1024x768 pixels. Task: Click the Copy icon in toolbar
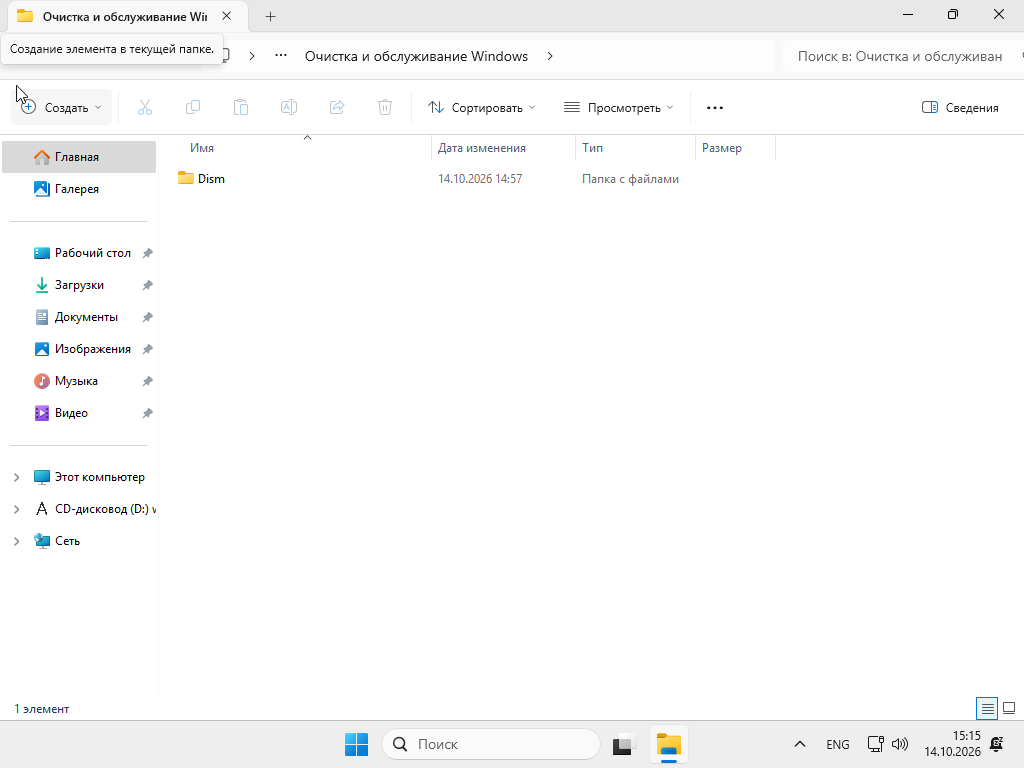193,108
